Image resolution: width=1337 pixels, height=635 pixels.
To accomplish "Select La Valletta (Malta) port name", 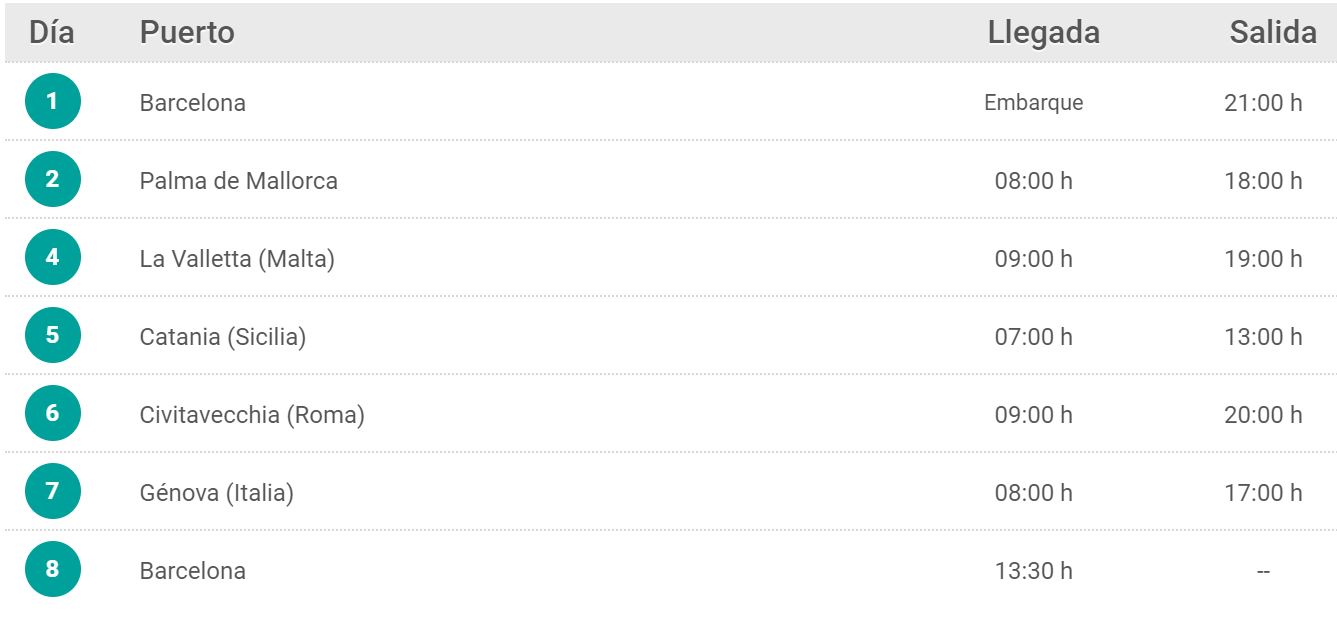I will (237, 259).
